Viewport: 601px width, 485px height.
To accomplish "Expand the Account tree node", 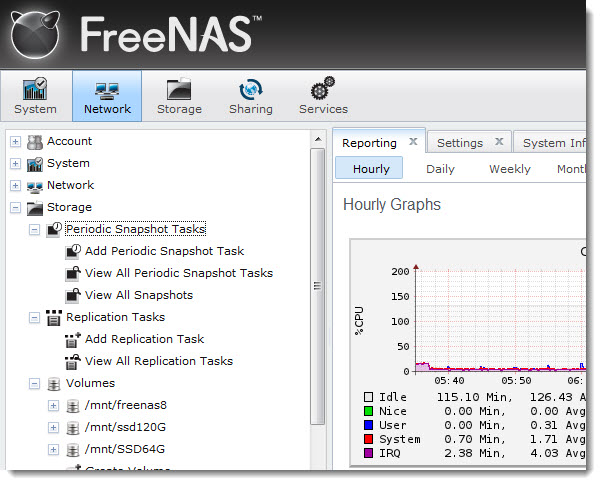I will (15, 142).
